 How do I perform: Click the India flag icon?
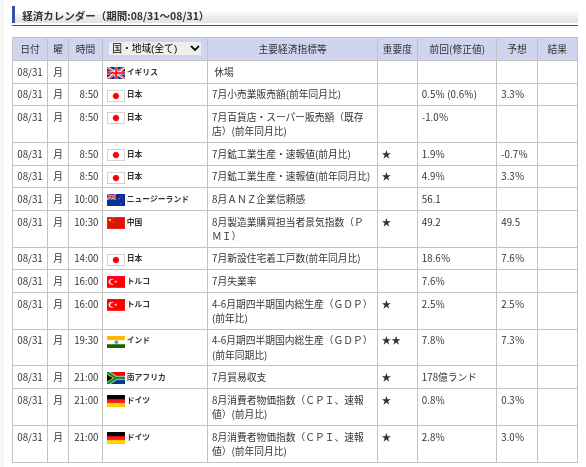point(116,342)
